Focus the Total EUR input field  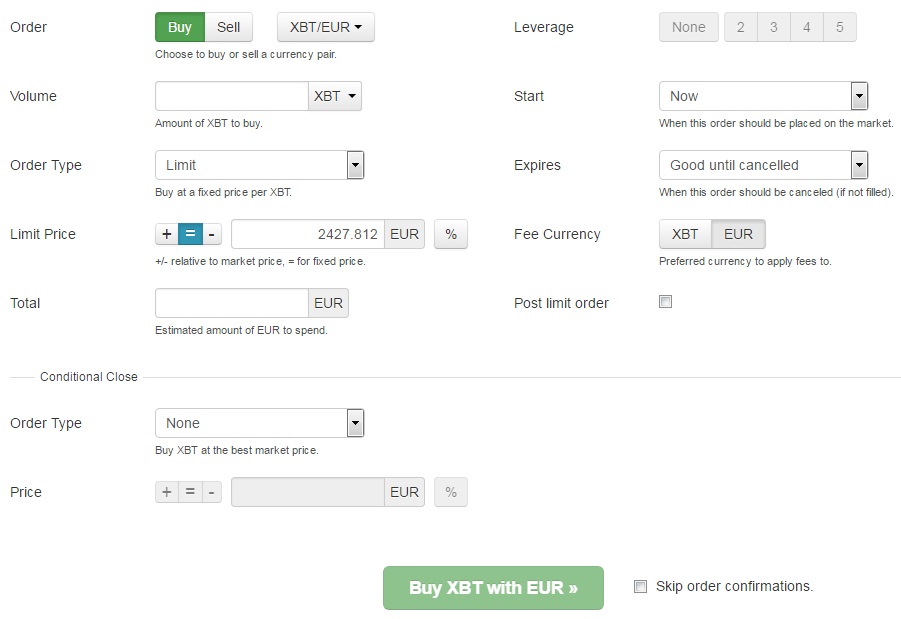[x=232, y=303]
